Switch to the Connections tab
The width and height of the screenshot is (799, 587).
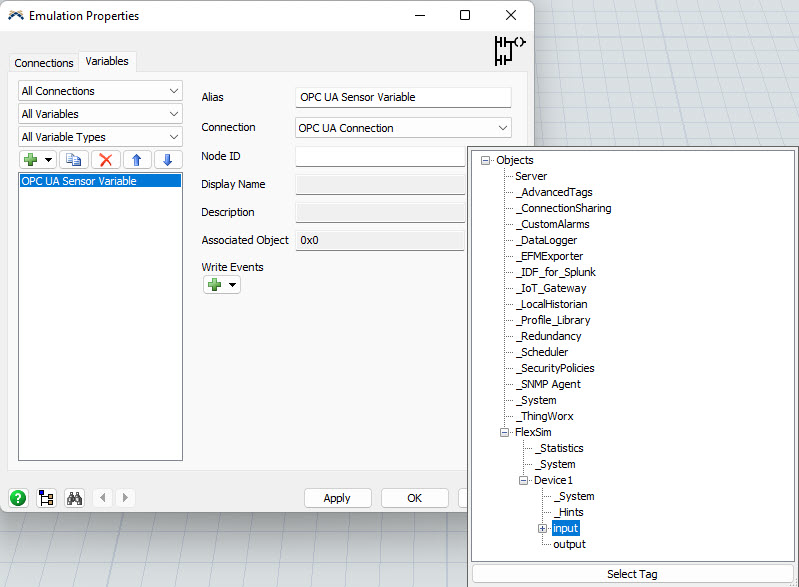44,63
